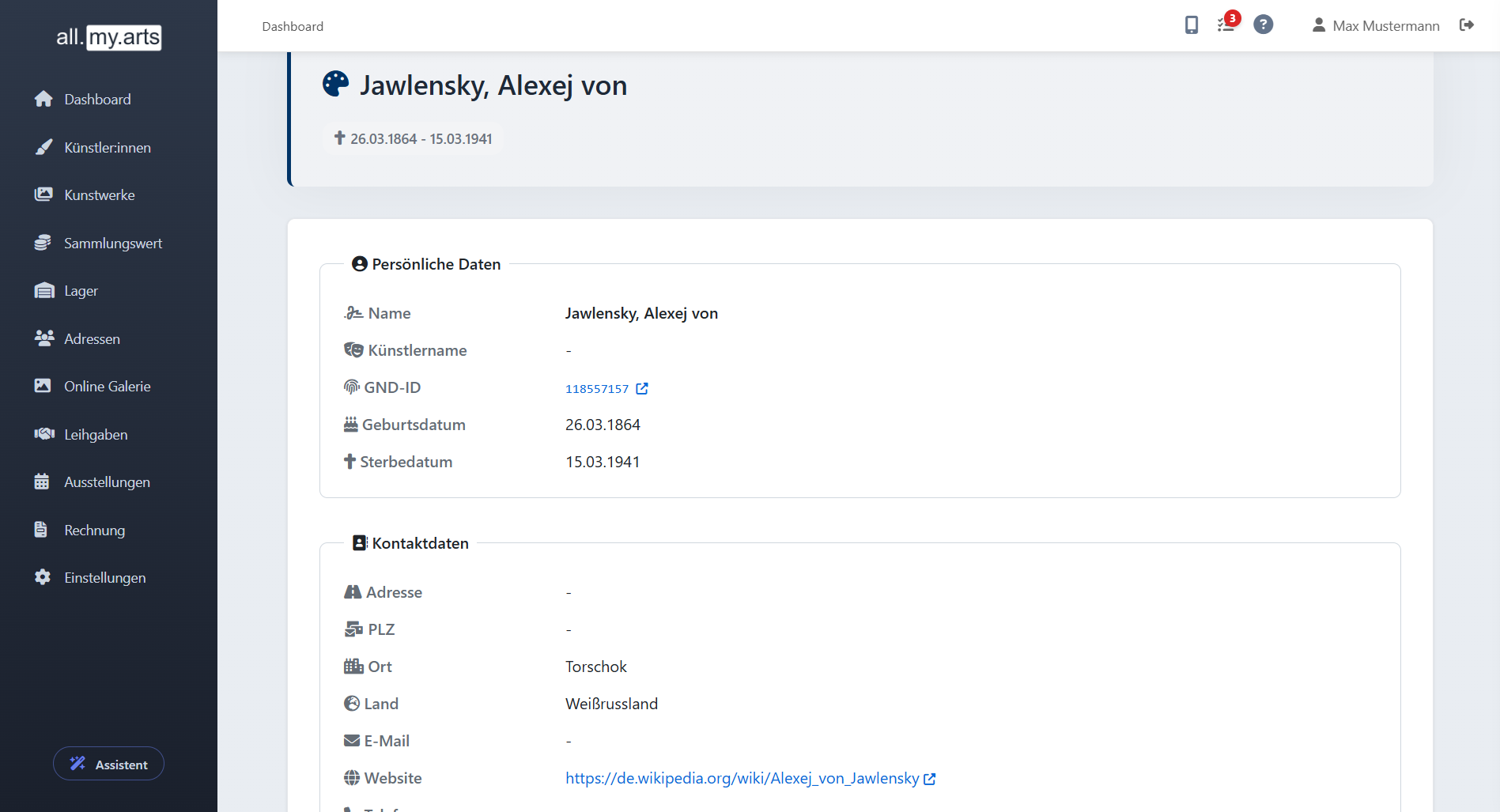Open Dashboard in the sidebar
1500x812 pixels.
pyautogui.click(x=97, y=100)
